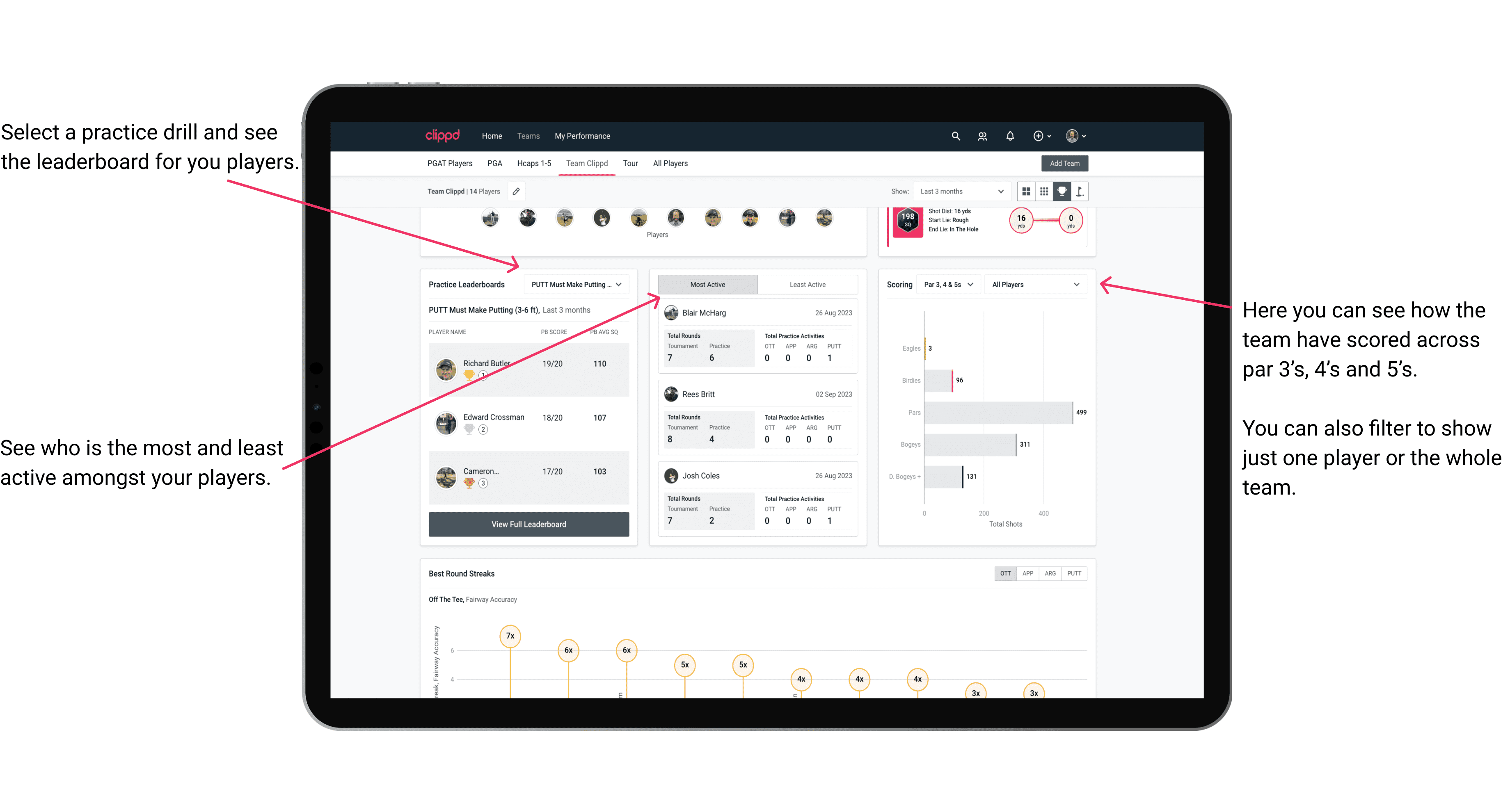Viewport: 1510px width, 812px height.
Task: Click the All Players tab in navigation
Action: 669,163
